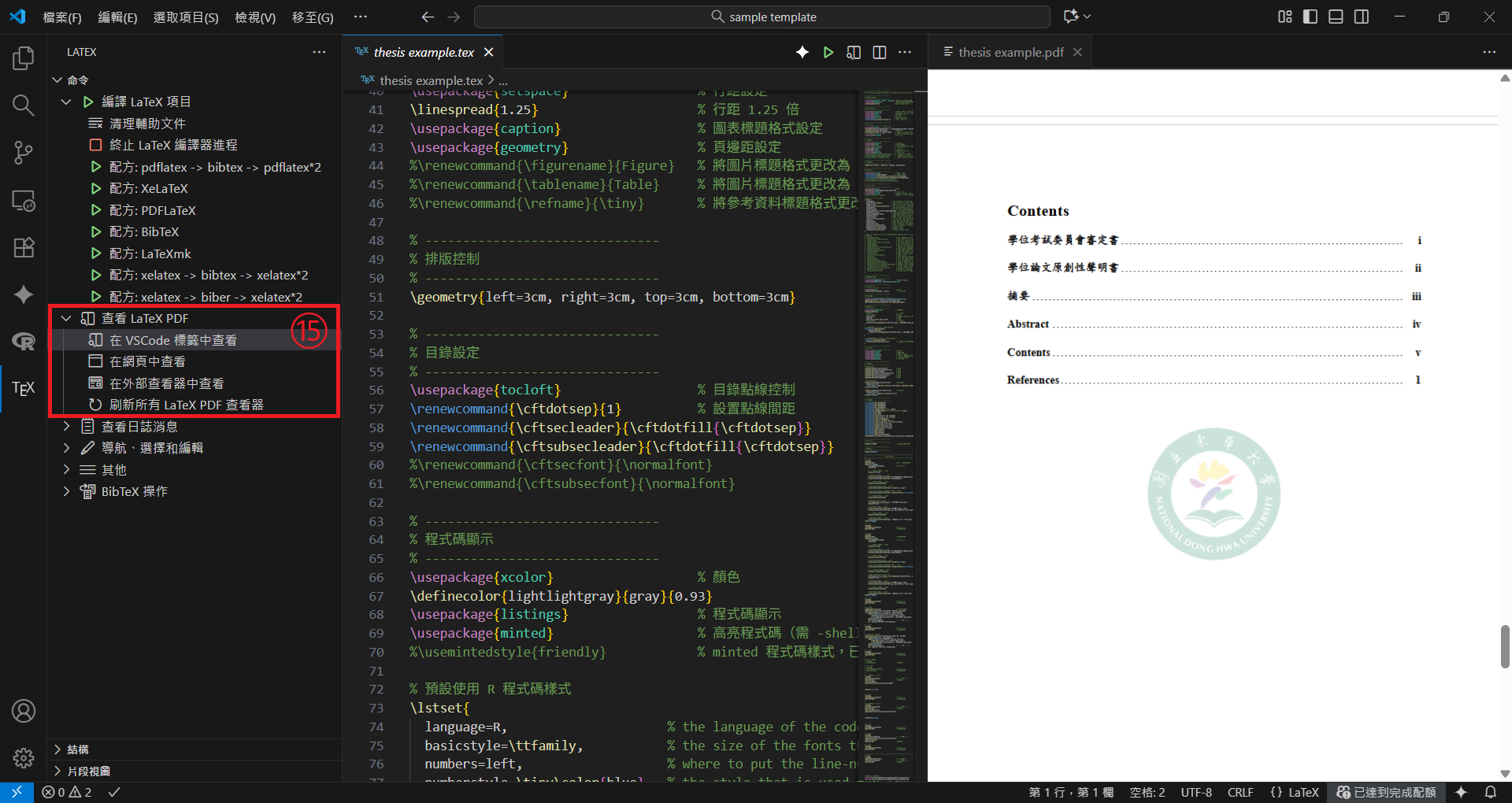The height and width of the screenshot is (803, 1512).
Task: Close the thesis example.tex tab
Action: (489, 52)
